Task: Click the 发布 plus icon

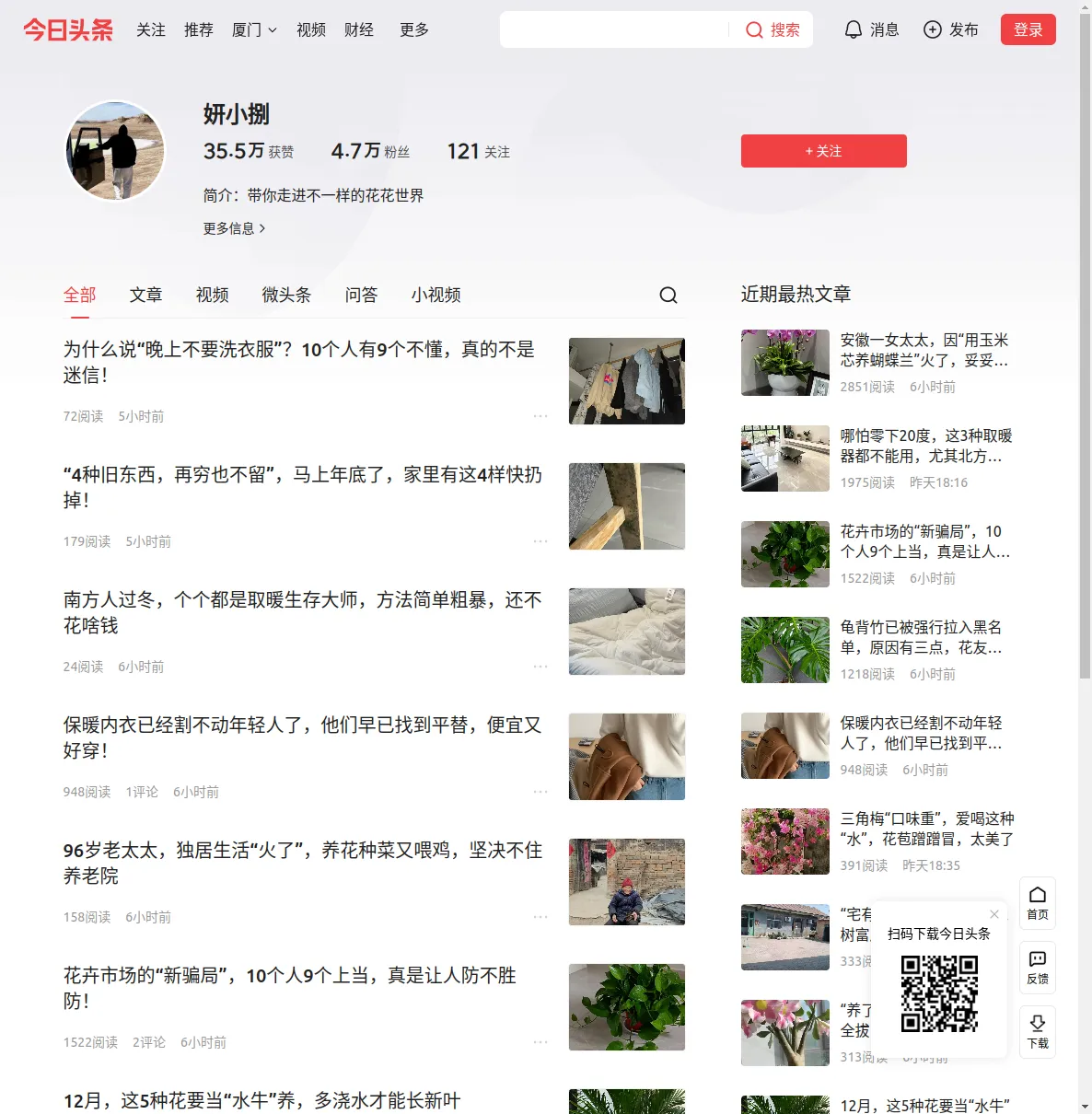Action: (x=933, y=29)
